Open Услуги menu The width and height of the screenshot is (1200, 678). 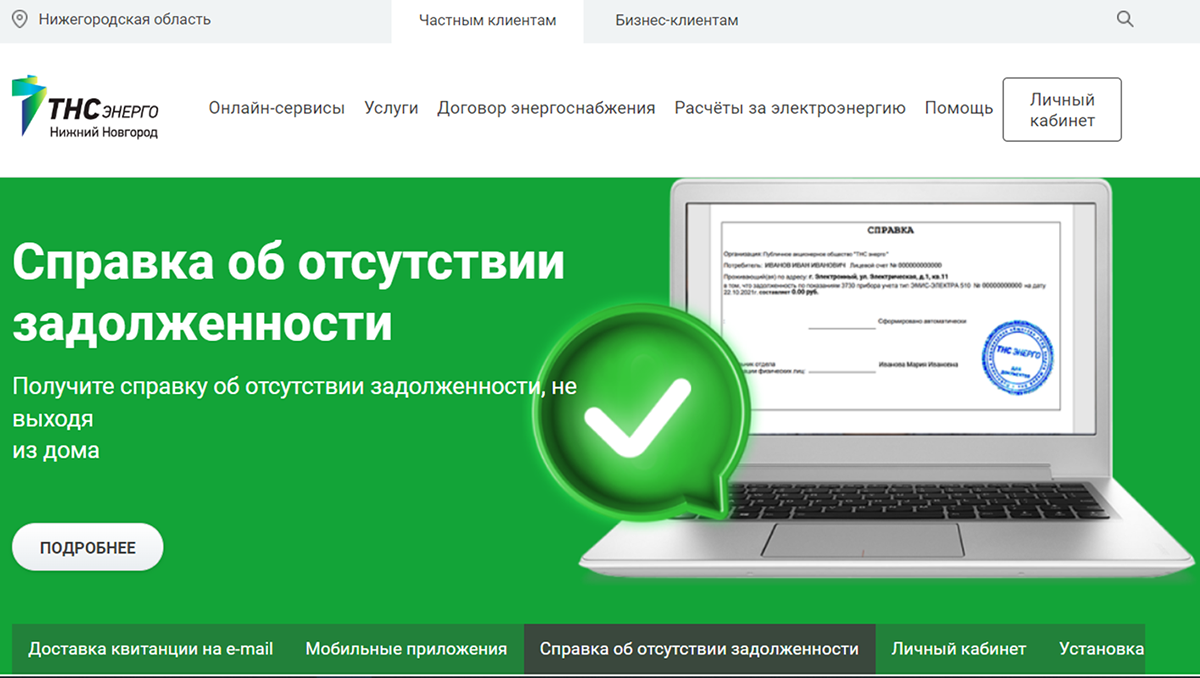pos(391,108)
